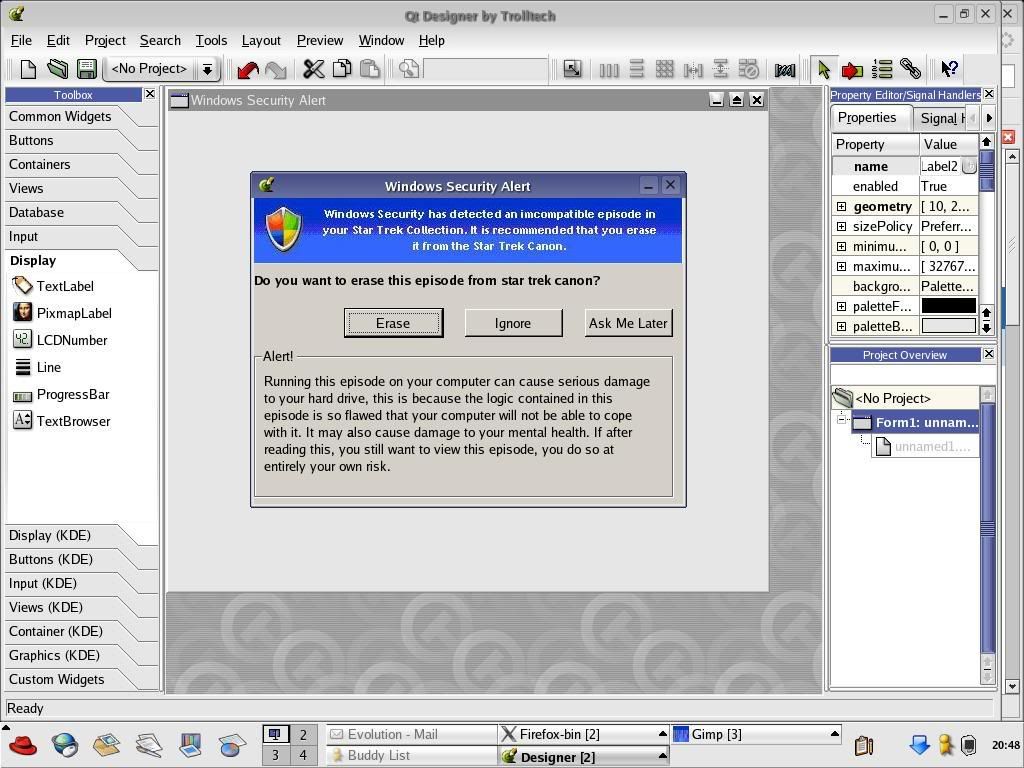1024x768 pixels.
Task: Pick the PixmapLabel widget in Toolbox
Action: click(62, 313)
